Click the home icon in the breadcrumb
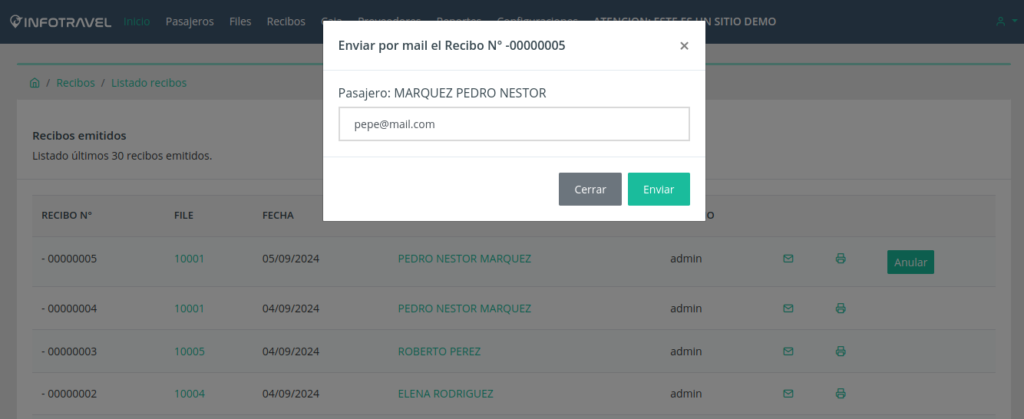Image resolution: width=1024 pixels, height=419 pixels. pyautogui.click(x=35, y=83)
